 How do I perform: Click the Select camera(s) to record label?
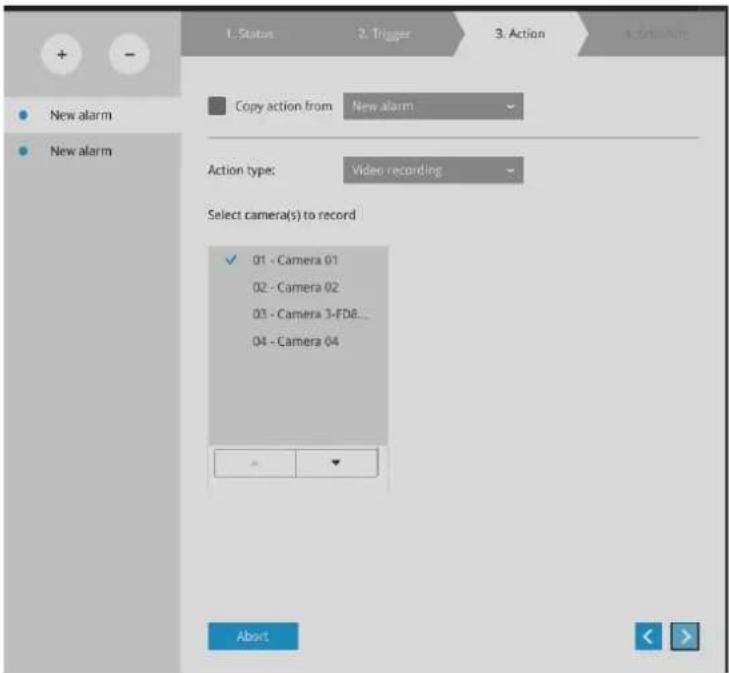(282, 215)
